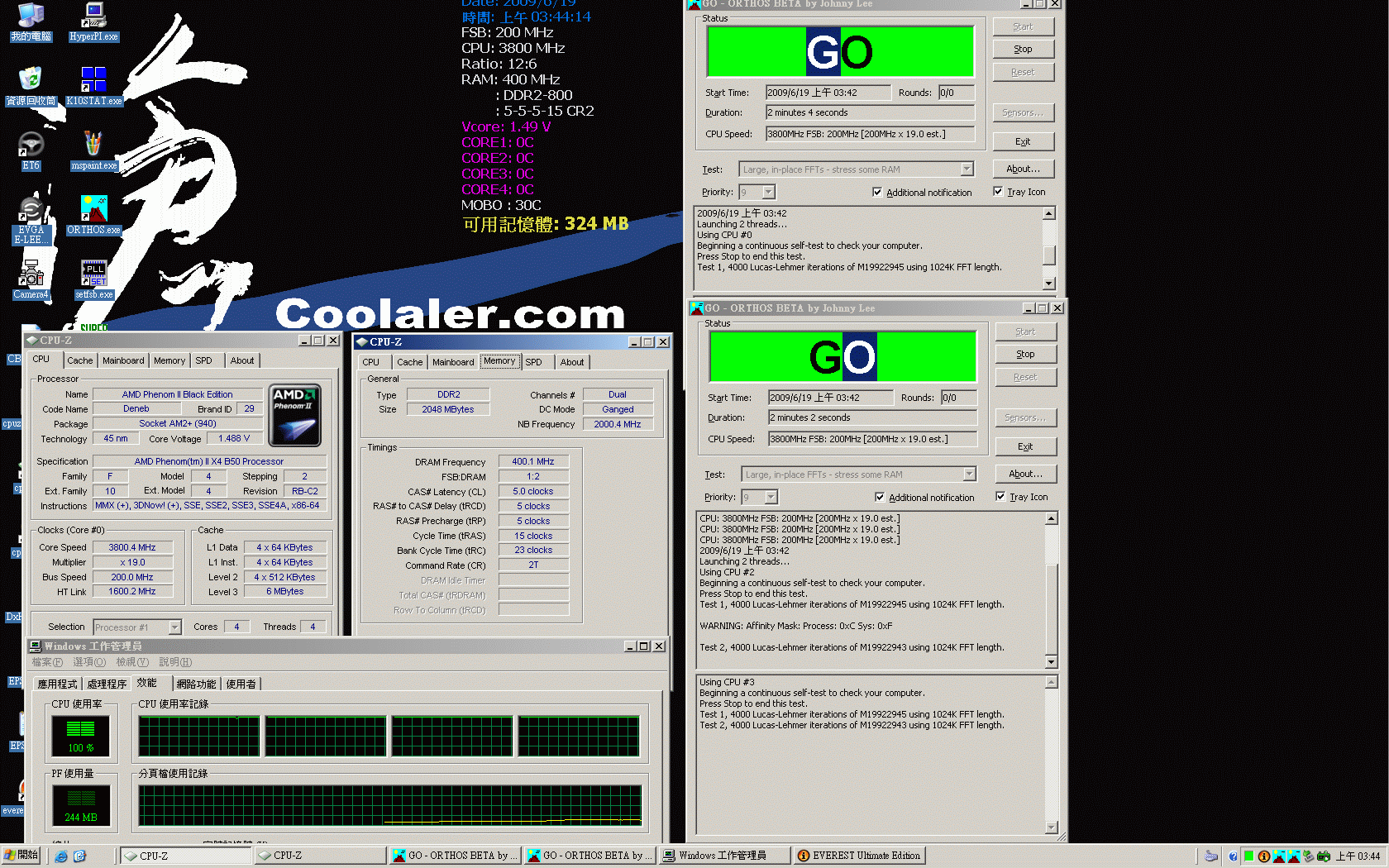Click the Start Time field in upper ORTHOS
Image resolution: width=1389 pixels, height=868 pixels.
(x=828, y=93)
